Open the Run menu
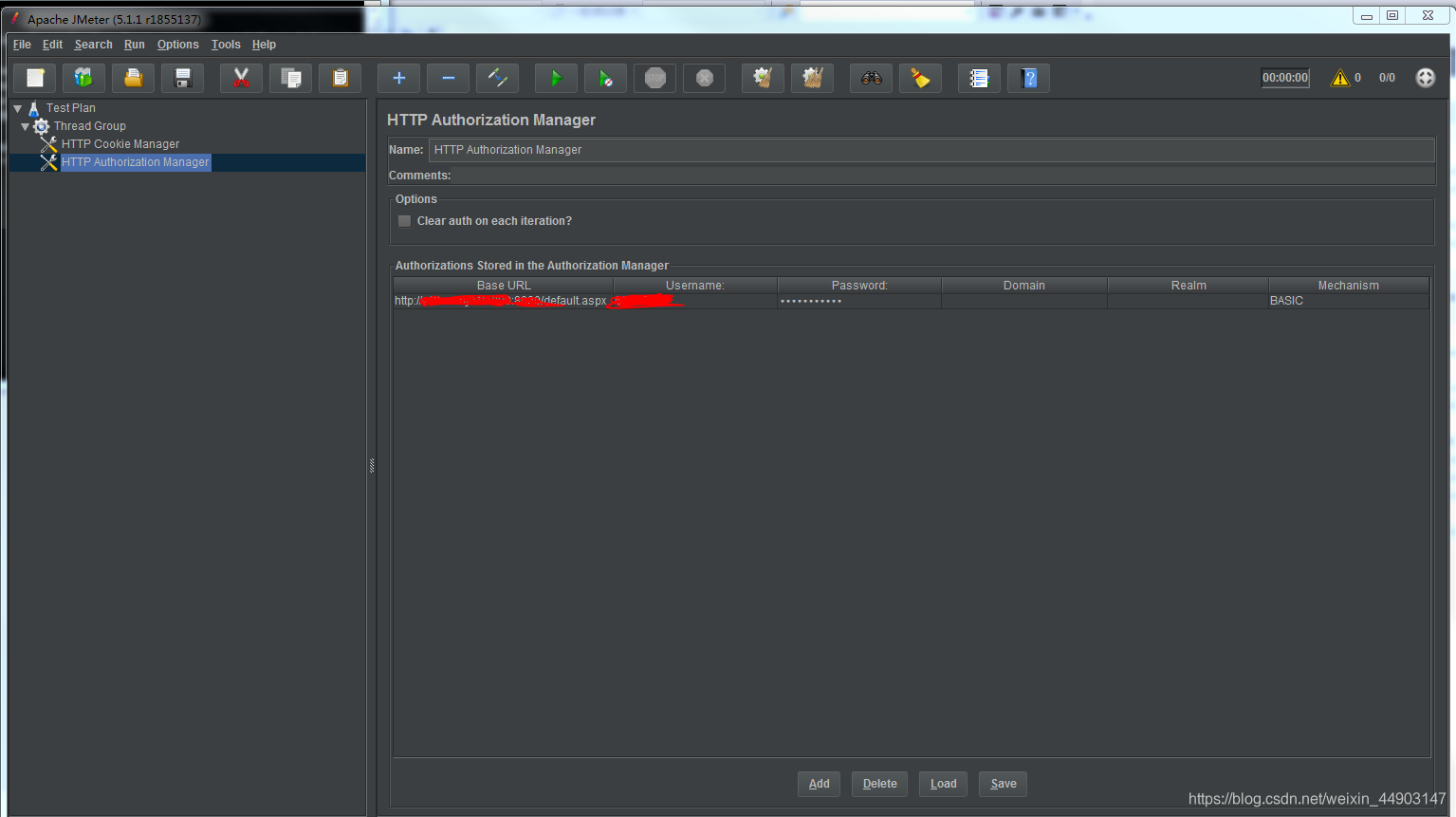The width and height of the screenshot is (1456, 817). click(x=135, y=45)
